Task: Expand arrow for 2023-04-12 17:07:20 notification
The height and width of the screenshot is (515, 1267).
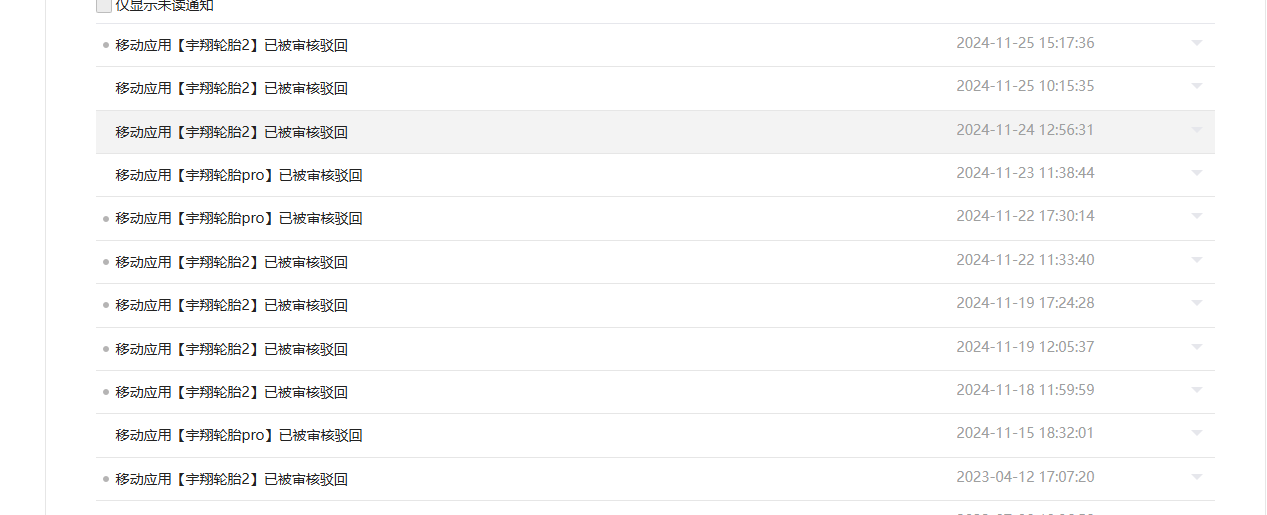Action: click(1197, 477)
